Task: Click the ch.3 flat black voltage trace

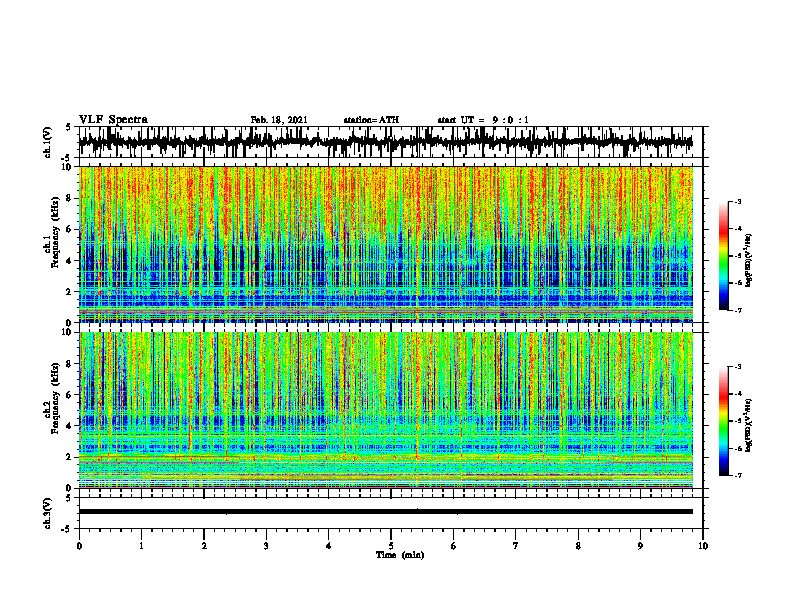Action: [385, 512]
